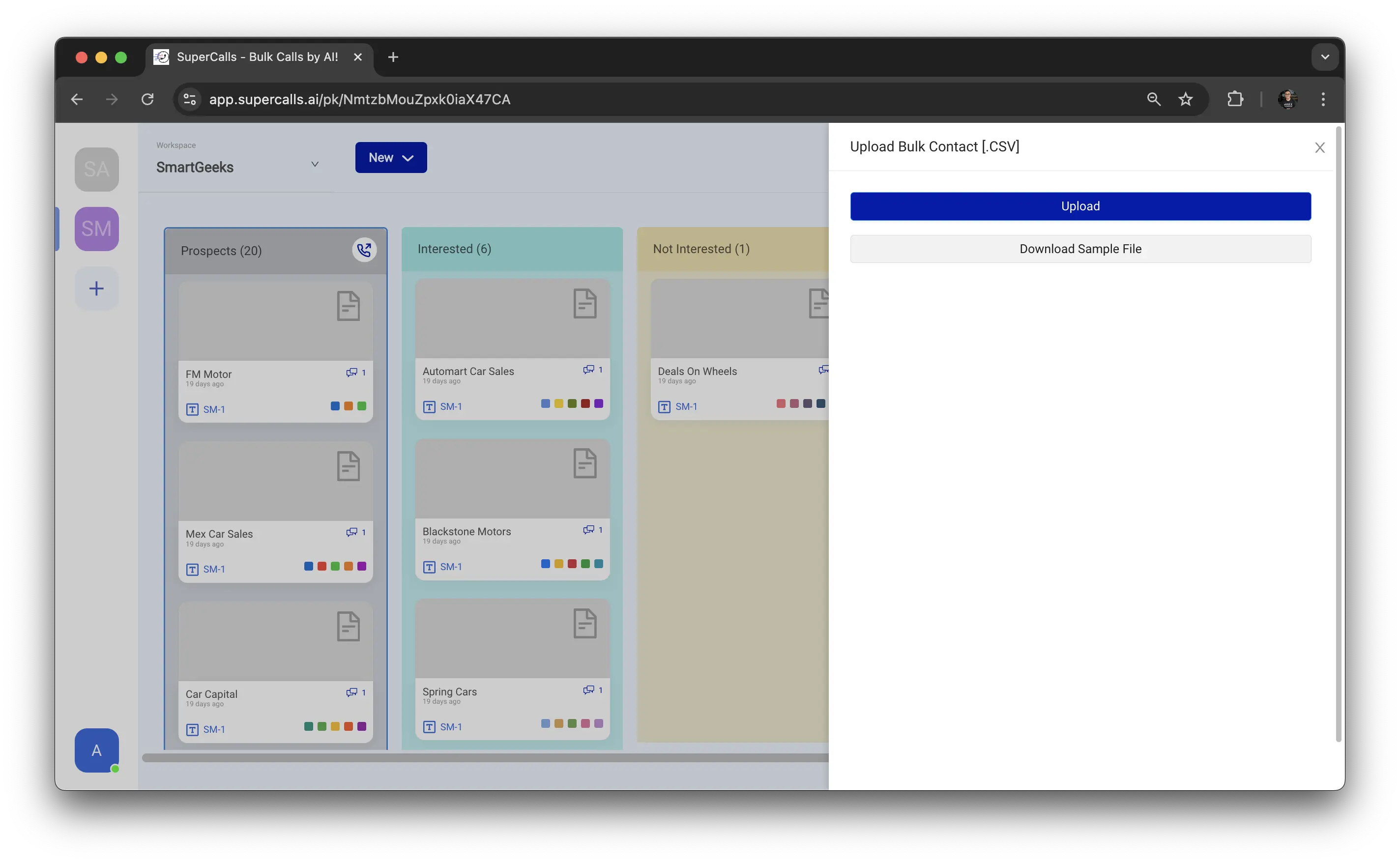Add a new workspace with the plus icon
Screen dimensions: 1400x863
tap(96, 288)
